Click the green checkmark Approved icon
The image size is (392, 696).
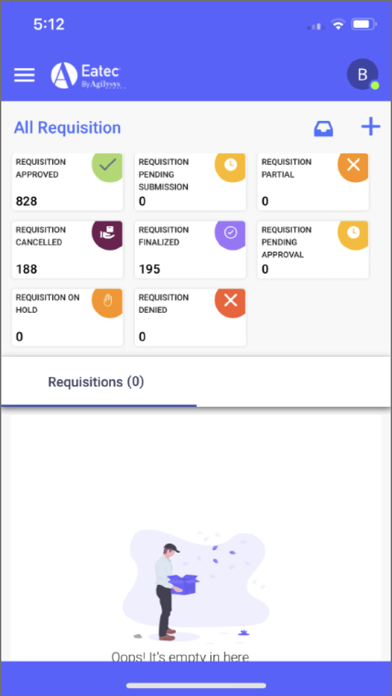click(x=107, y=166)
